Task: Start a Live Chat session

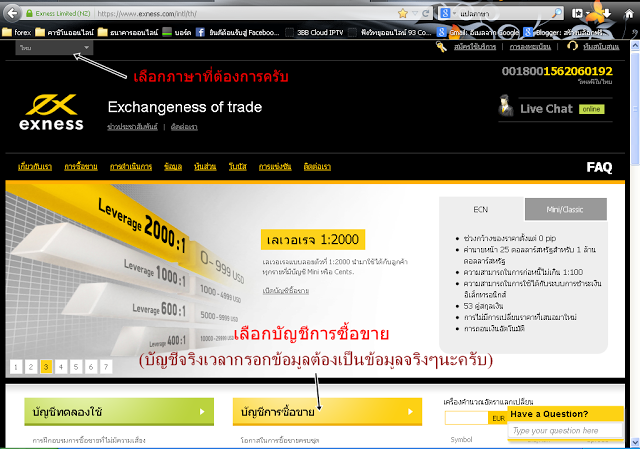Action: click(x=547, y=109)
